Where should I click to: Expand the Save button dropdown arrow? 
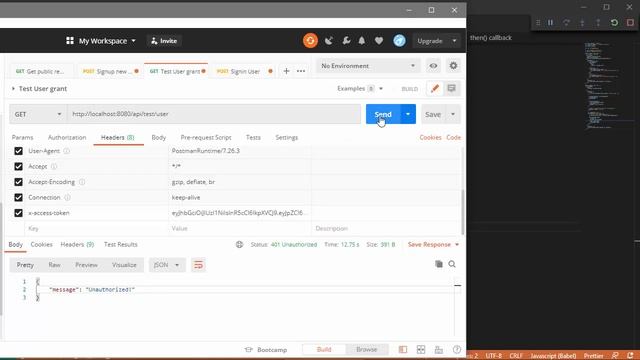click(x=453, y=114)
